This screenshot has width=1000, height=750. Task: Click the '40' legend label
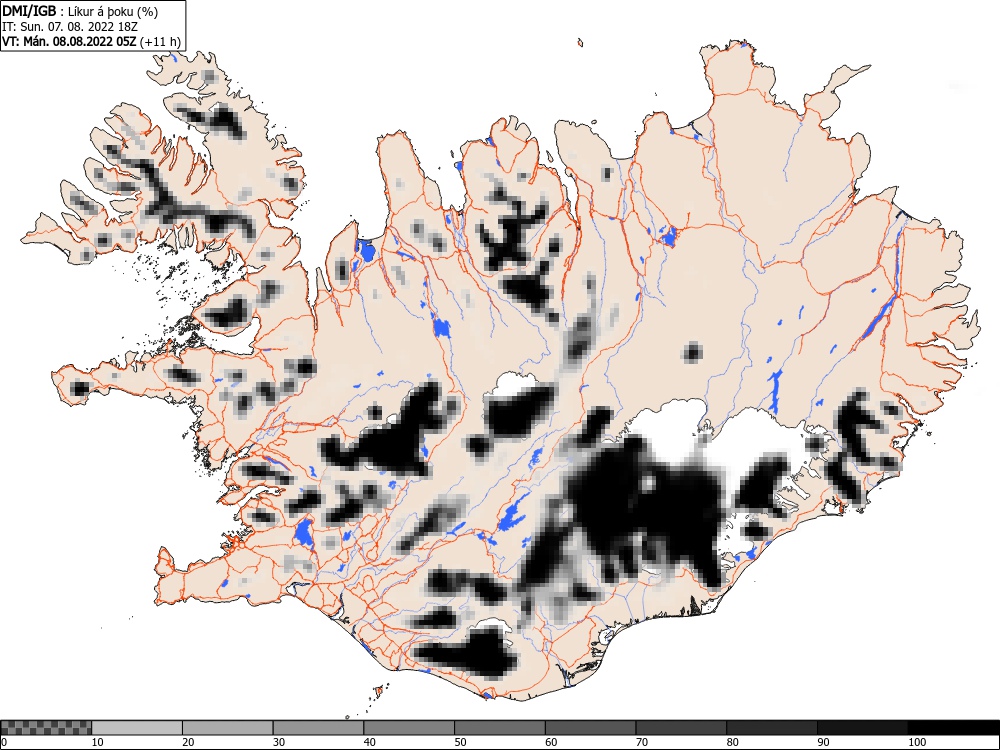click(x=369, y=742)
